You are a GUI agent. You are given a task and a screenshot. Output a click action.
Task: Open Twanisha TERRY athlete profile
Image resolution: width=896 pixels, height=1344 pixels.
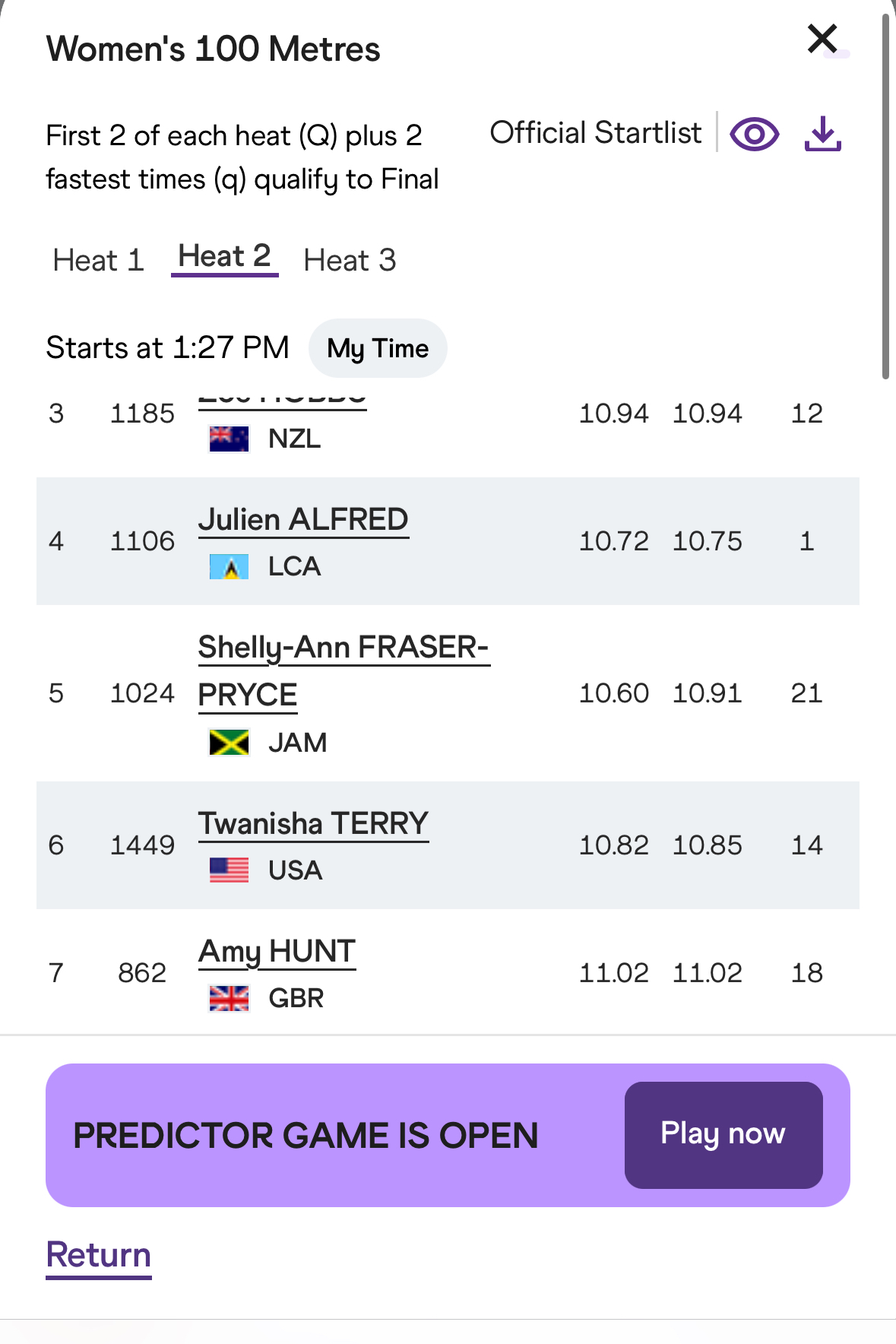pyautogui.click(x=313, y=824)
